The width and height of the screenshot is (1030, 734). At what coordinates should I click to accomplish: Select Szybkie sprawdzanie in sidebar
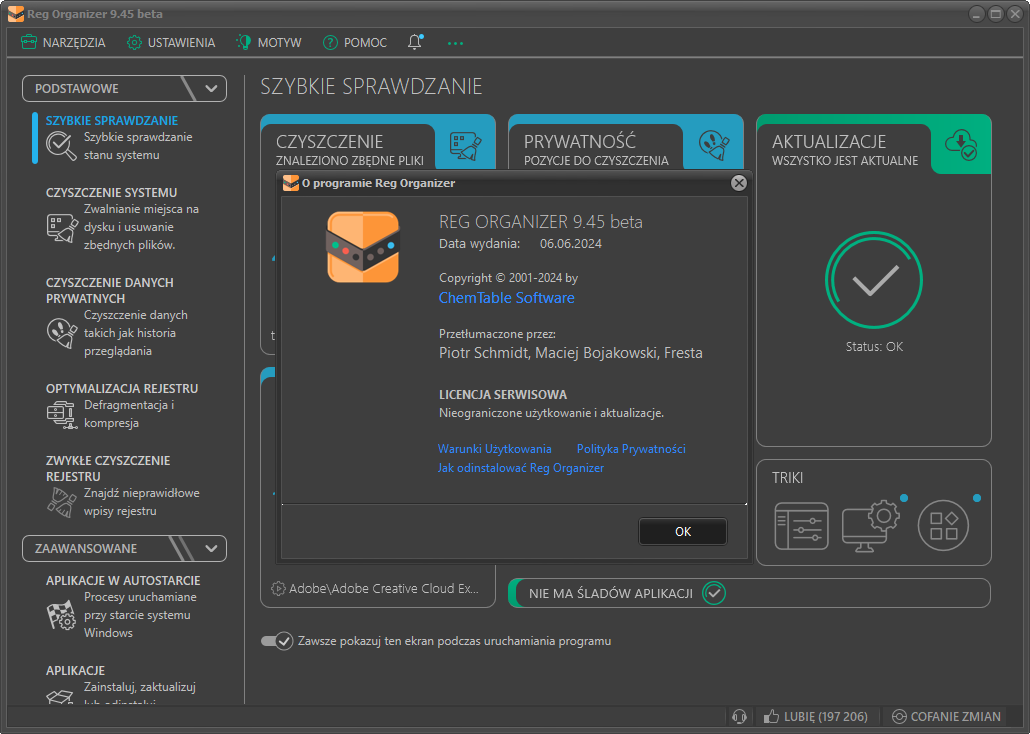[x=112, y=120]
